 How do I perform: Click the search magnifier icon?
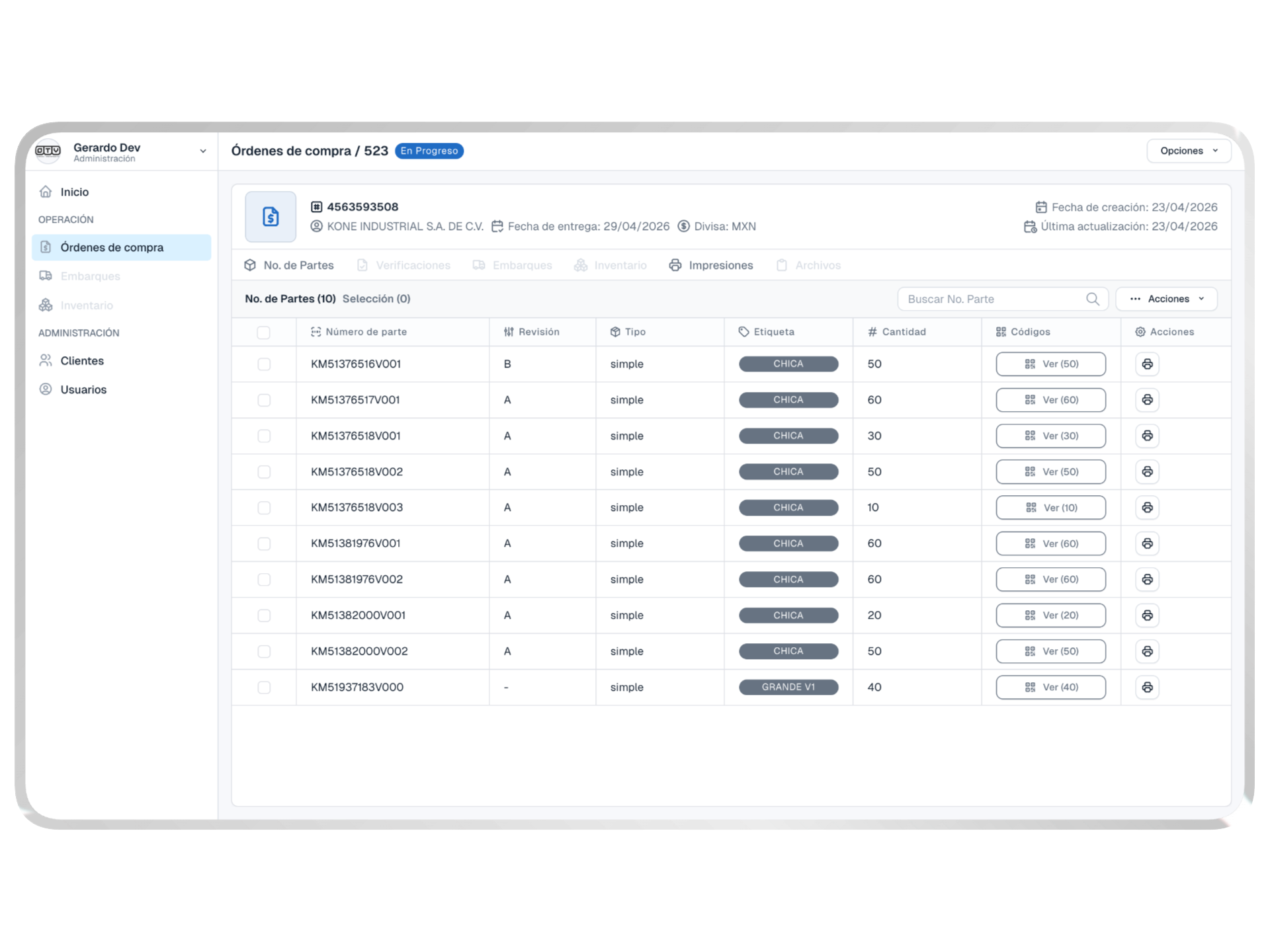(x=1092, y=299)
